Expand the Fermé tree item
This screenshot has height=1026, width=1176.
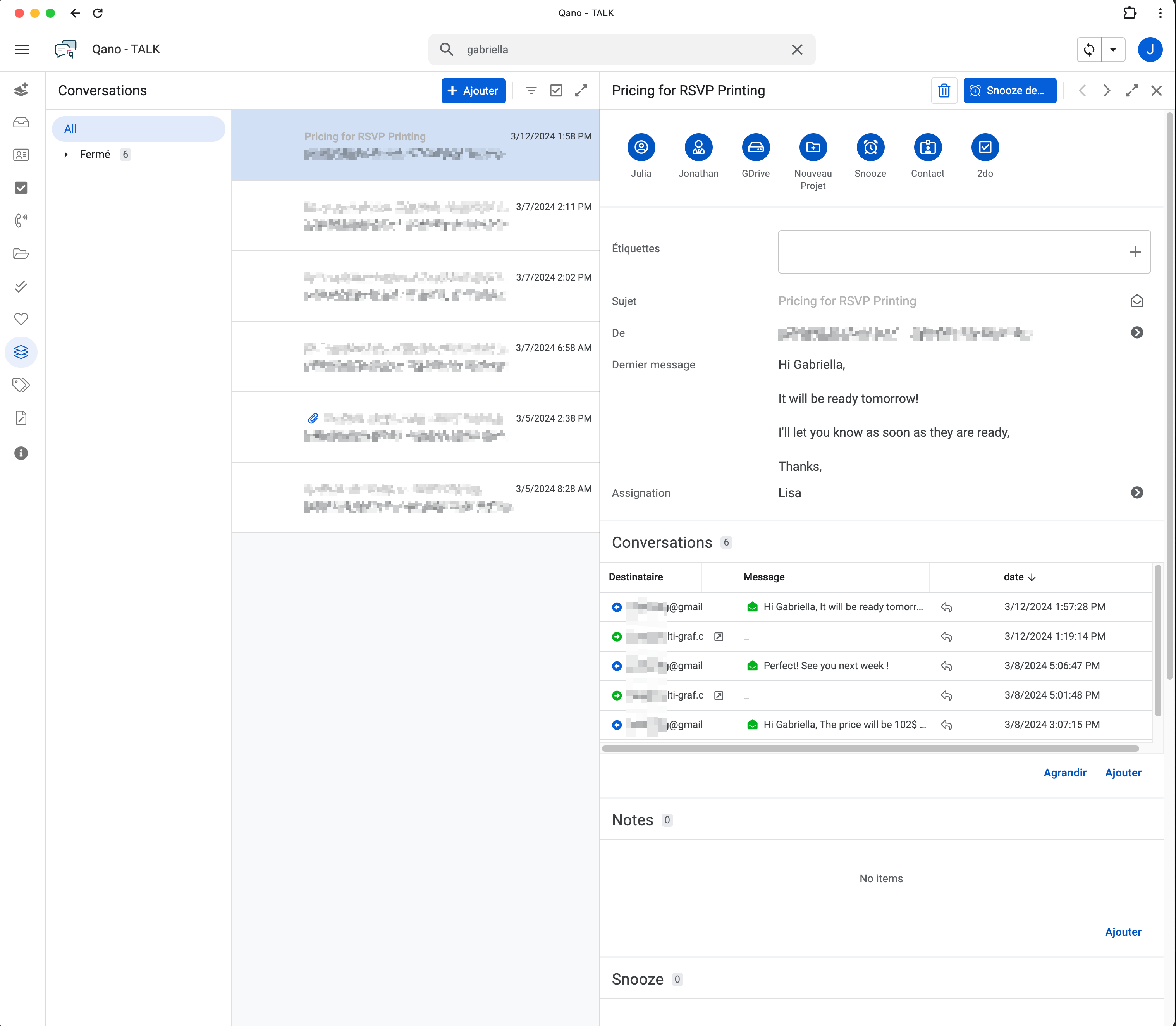click(x=66, y=155)
